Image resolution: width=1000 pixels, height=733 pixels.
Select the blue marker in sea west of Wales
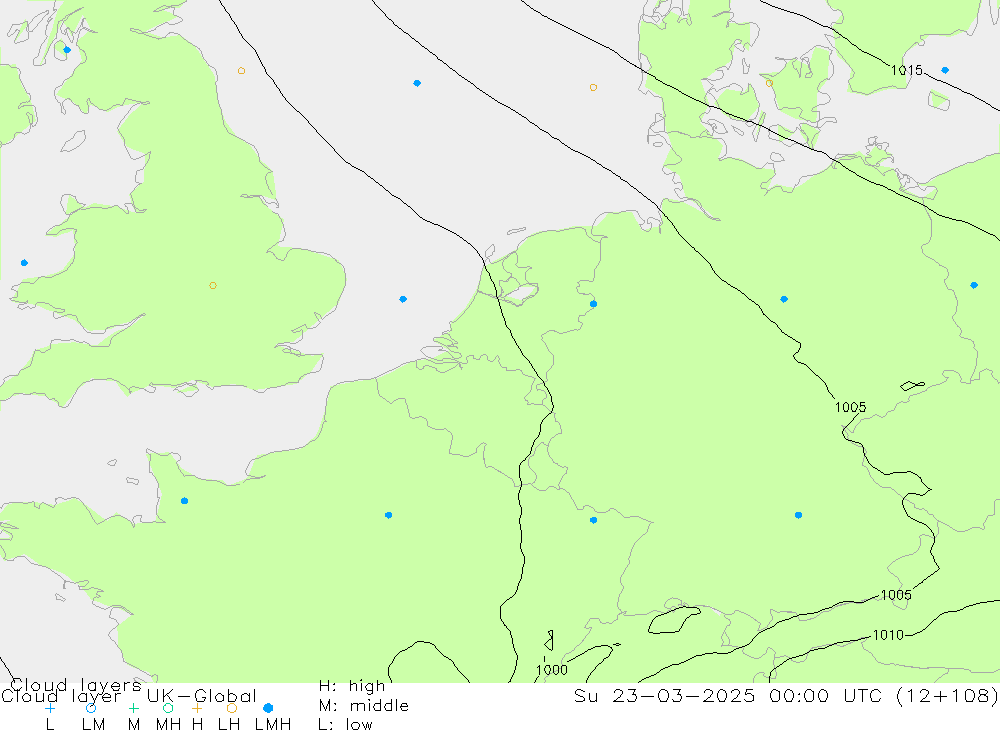pos(24,263)
